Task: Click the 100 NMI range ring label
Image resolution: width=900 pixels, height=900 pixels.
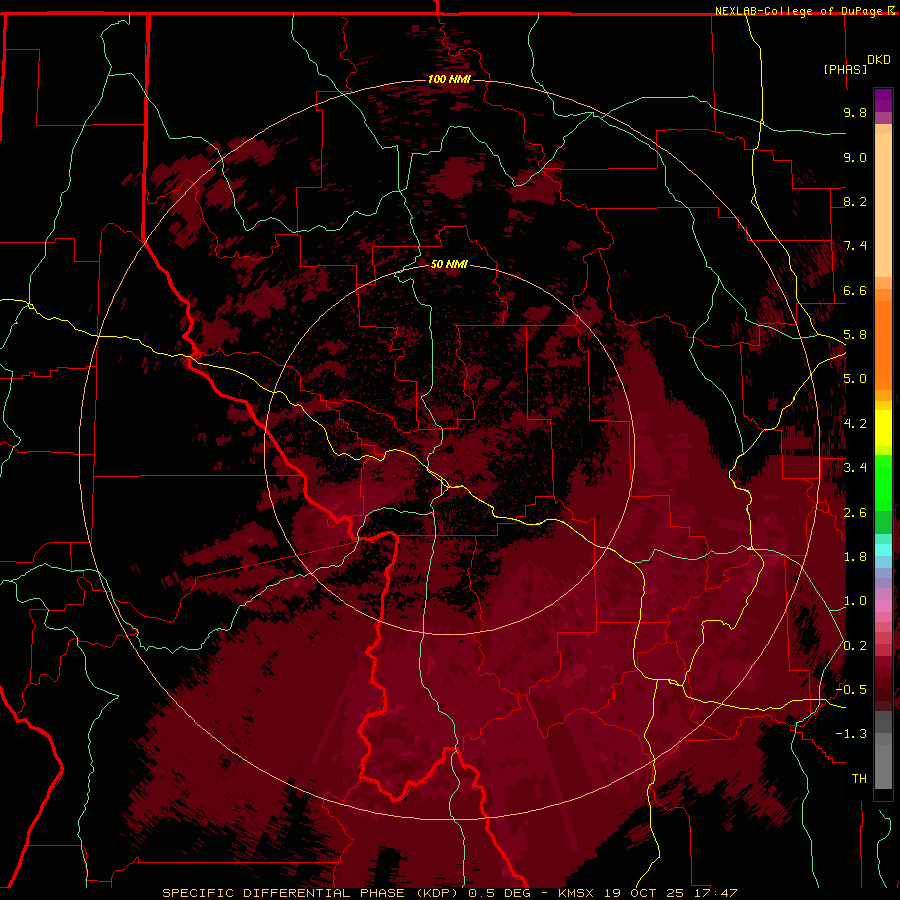Action: coord(449,79)
